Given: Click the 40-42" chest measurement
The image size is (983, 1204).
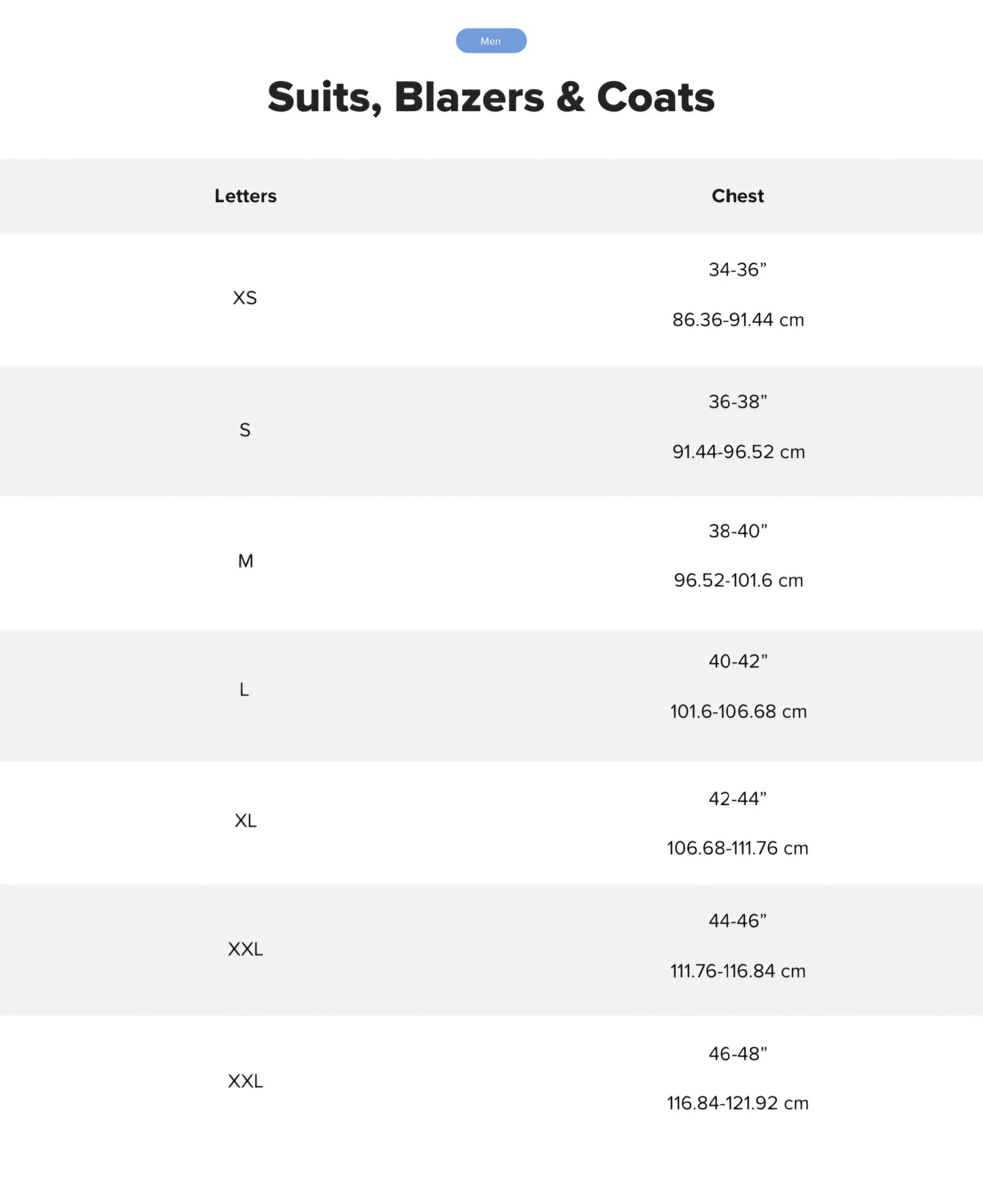Looking at the screenshot, I should [737, 661].
